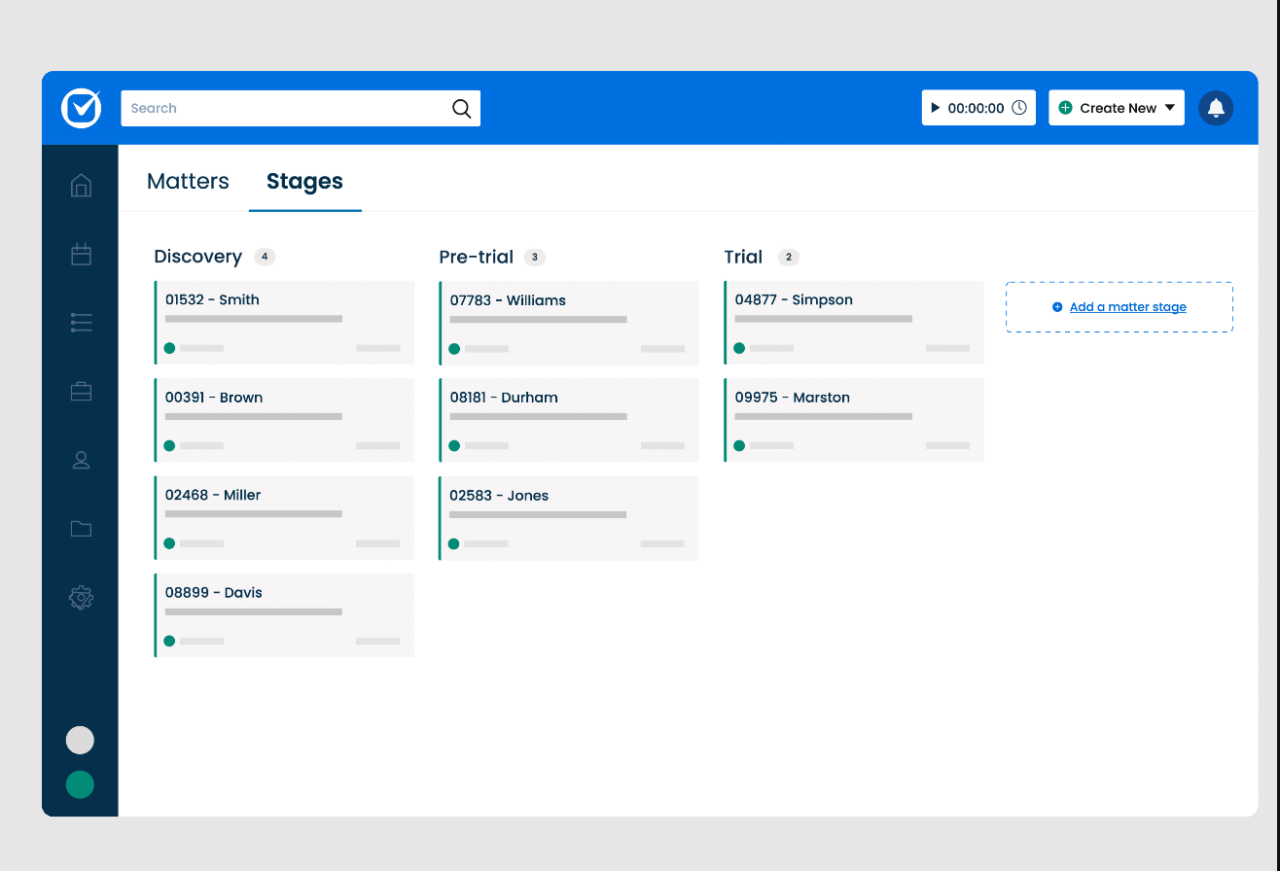Screen dimensions: 1280x871
Task: Open the Tasks list sidebar icon
Action: coord(81,322)
